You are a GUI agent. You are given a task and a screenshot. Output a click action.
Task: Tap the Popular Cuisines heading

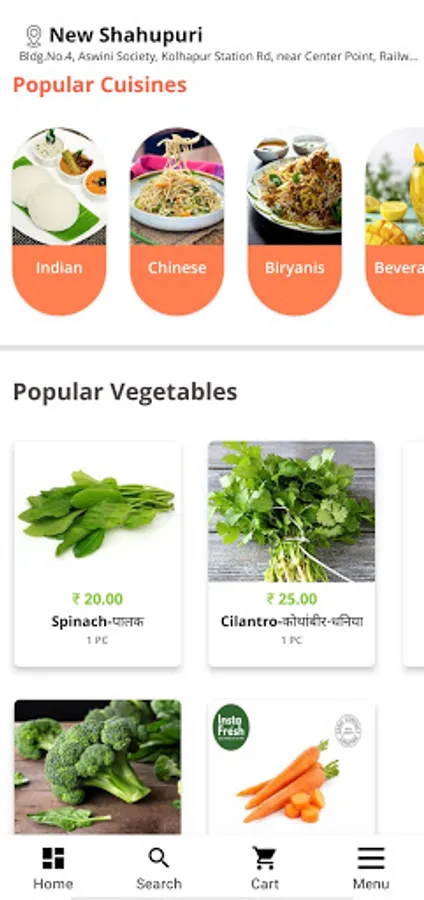100,85
